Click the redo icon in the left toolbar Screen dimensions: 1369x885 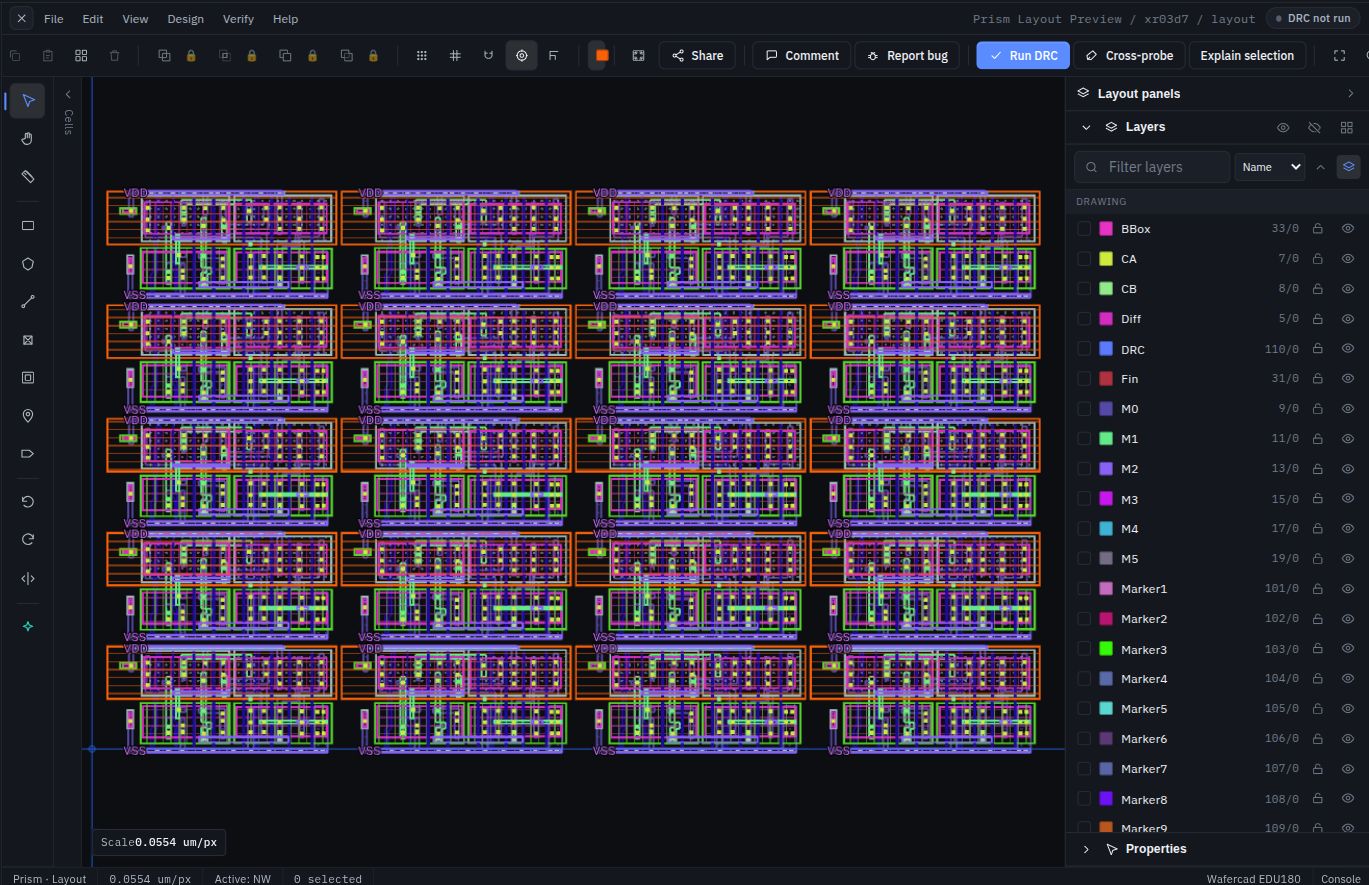coord(28,540)
